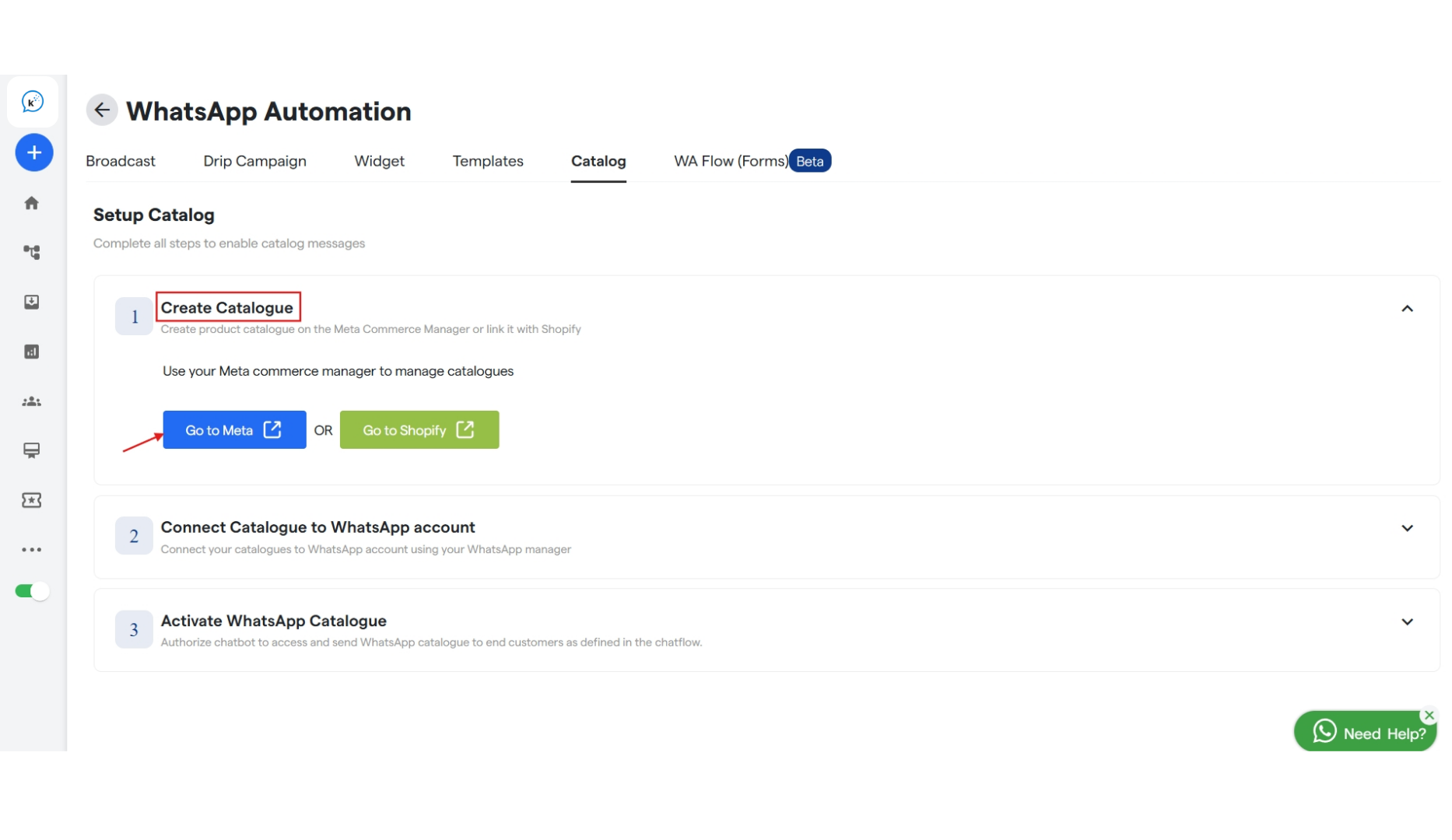Image resolution: width=1452 pixels, height=840 pixels.
Task: Click 'Use your Meta commerce manager' text
Action: tap(338, 371)
